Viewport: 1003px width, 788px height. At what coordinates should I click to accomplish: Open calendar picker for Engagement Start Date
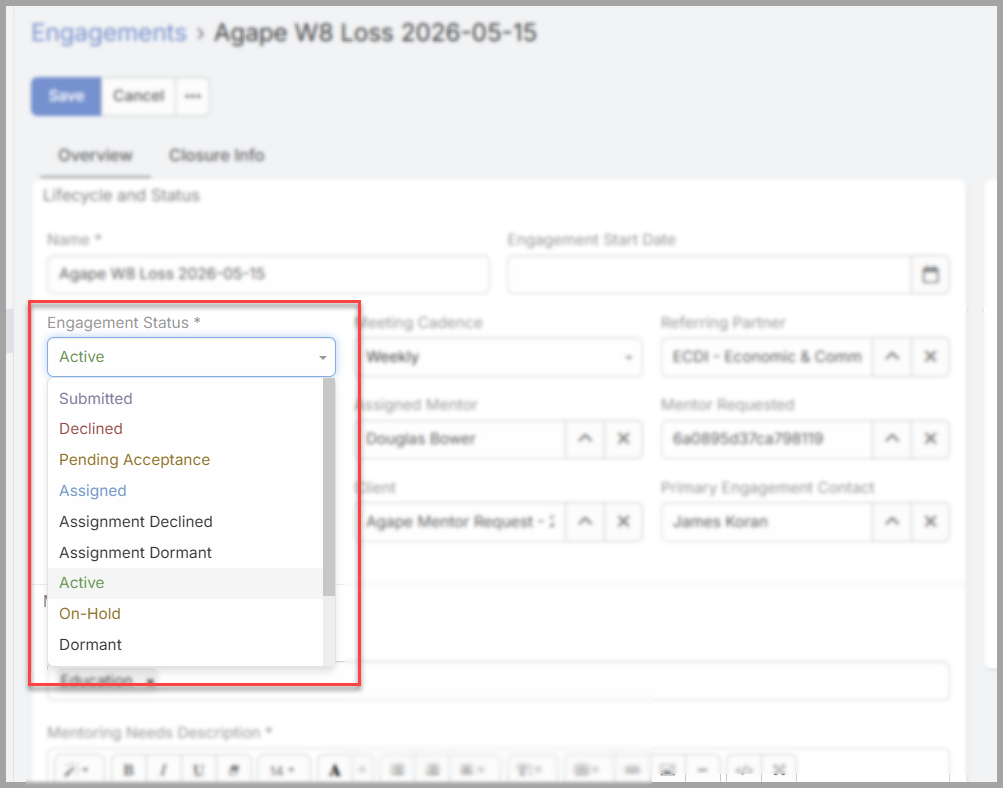[x=930, y=275]
